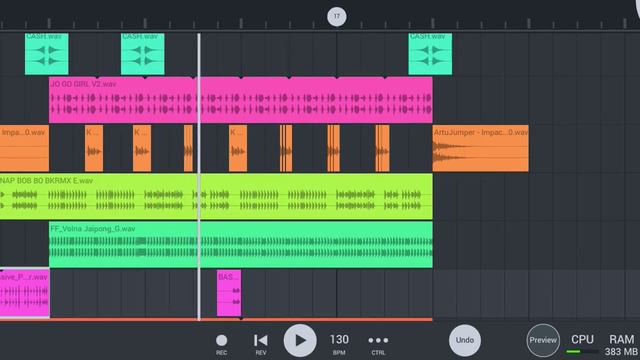Select the middle CASH.wav clip

pos(142,54)
